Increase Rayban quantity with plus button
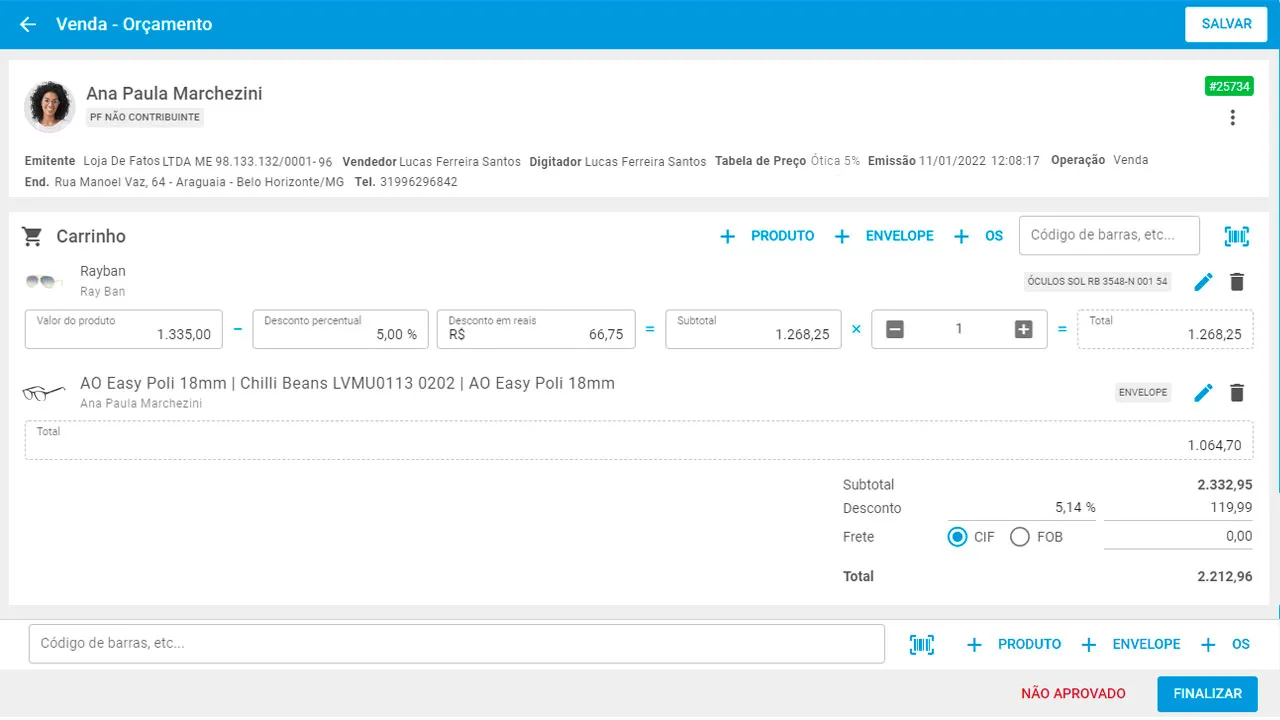Screen dimensions: 1280x720 point(1023,329)
